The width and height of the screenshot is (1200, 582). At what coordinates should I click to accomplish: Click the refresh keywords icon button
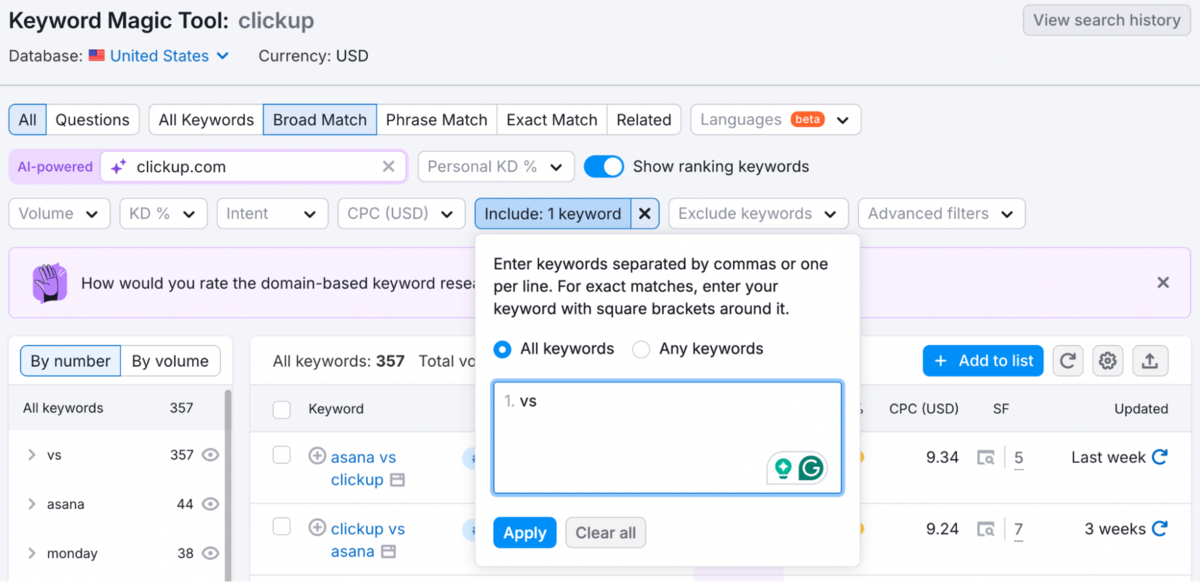[1068, 361]
